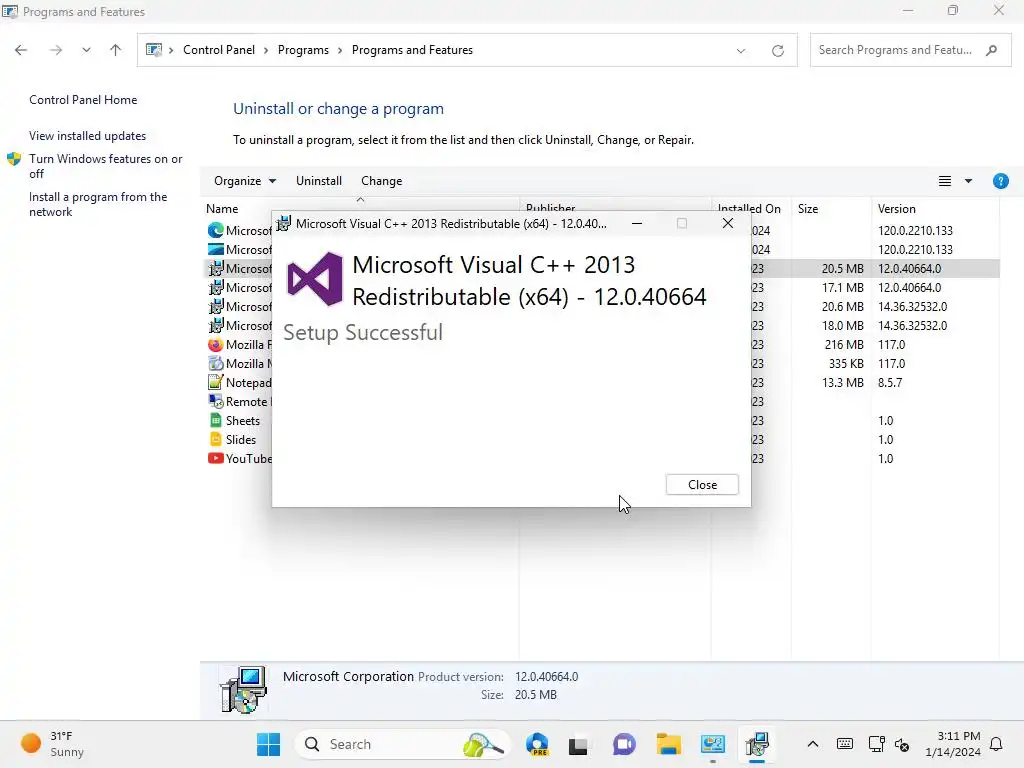Viewport: 1024px width, 768px height.
Task: Minimize the Visual C++ 2013 setup dialog
Action: 637,223
